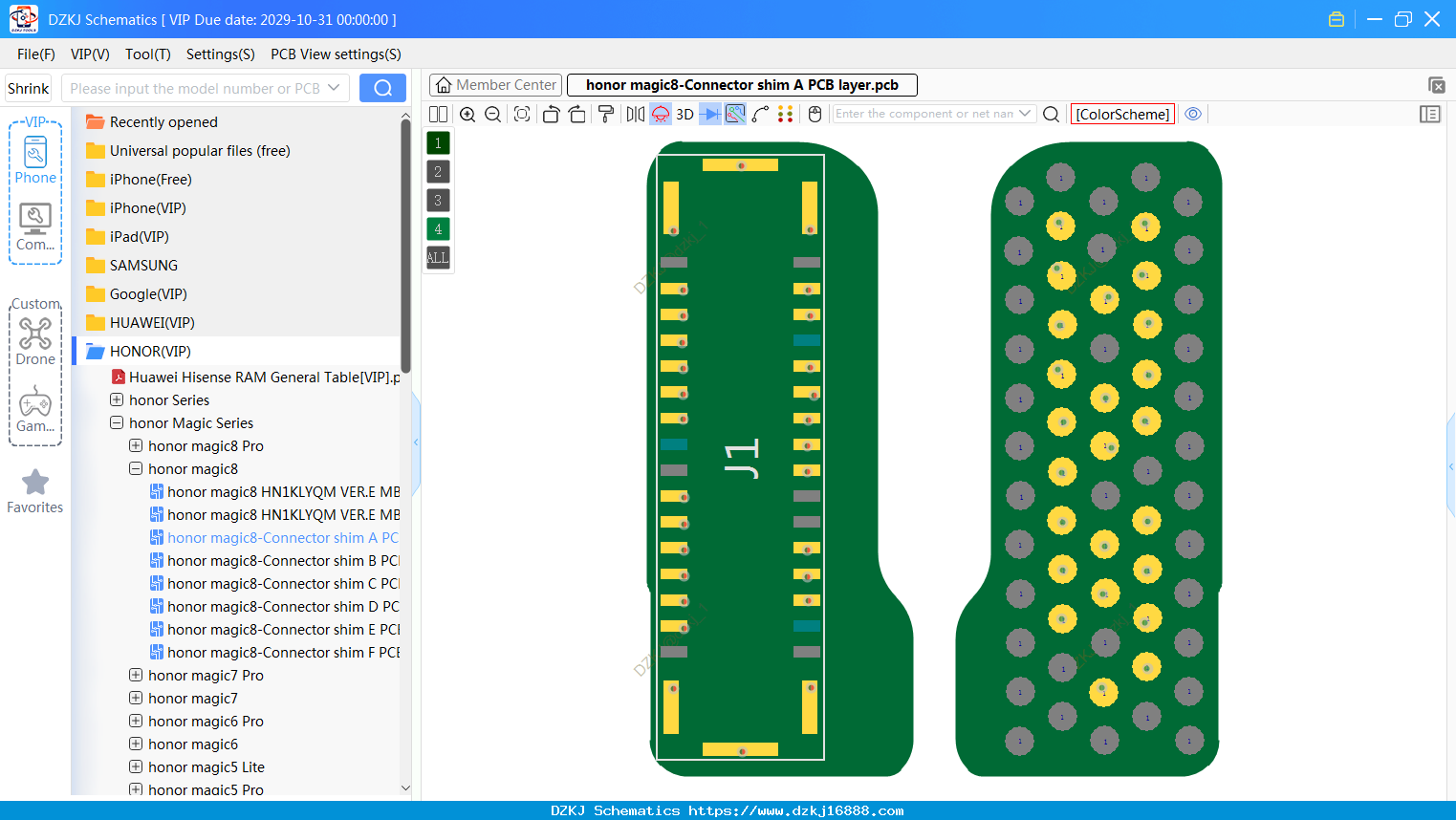Toggle PCB layer 1
The height and width of the screenshot is (820, 1456).
click(x=438, y=142)
